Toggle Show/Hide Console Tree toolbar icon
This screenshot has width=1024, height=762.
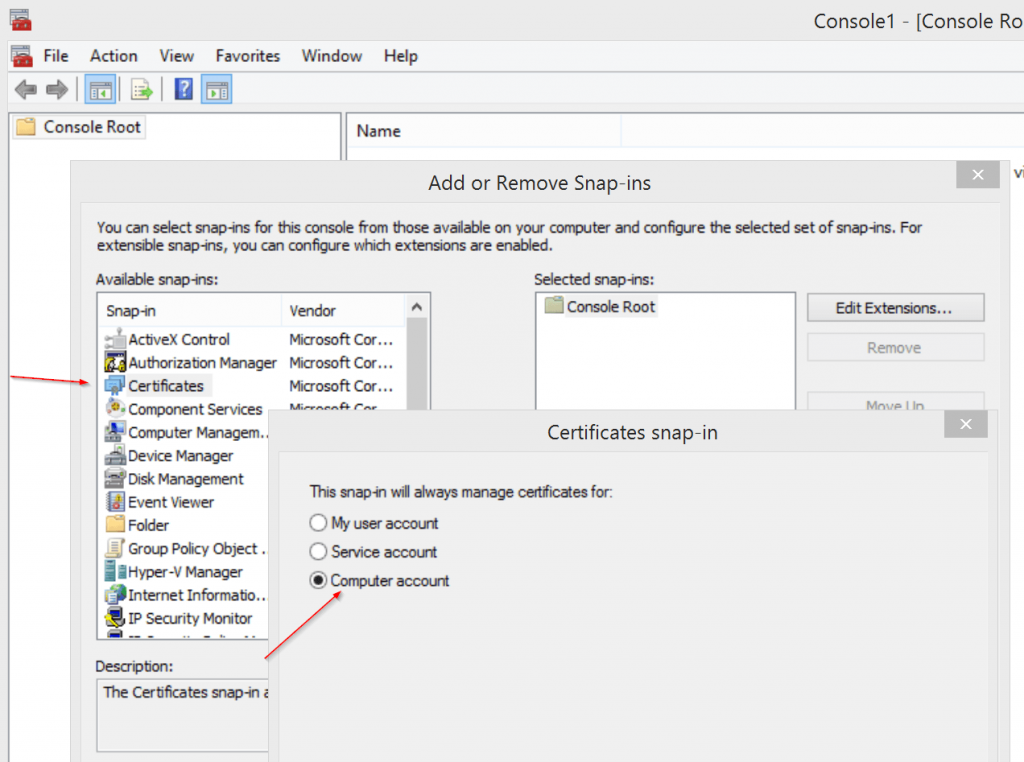101,90
